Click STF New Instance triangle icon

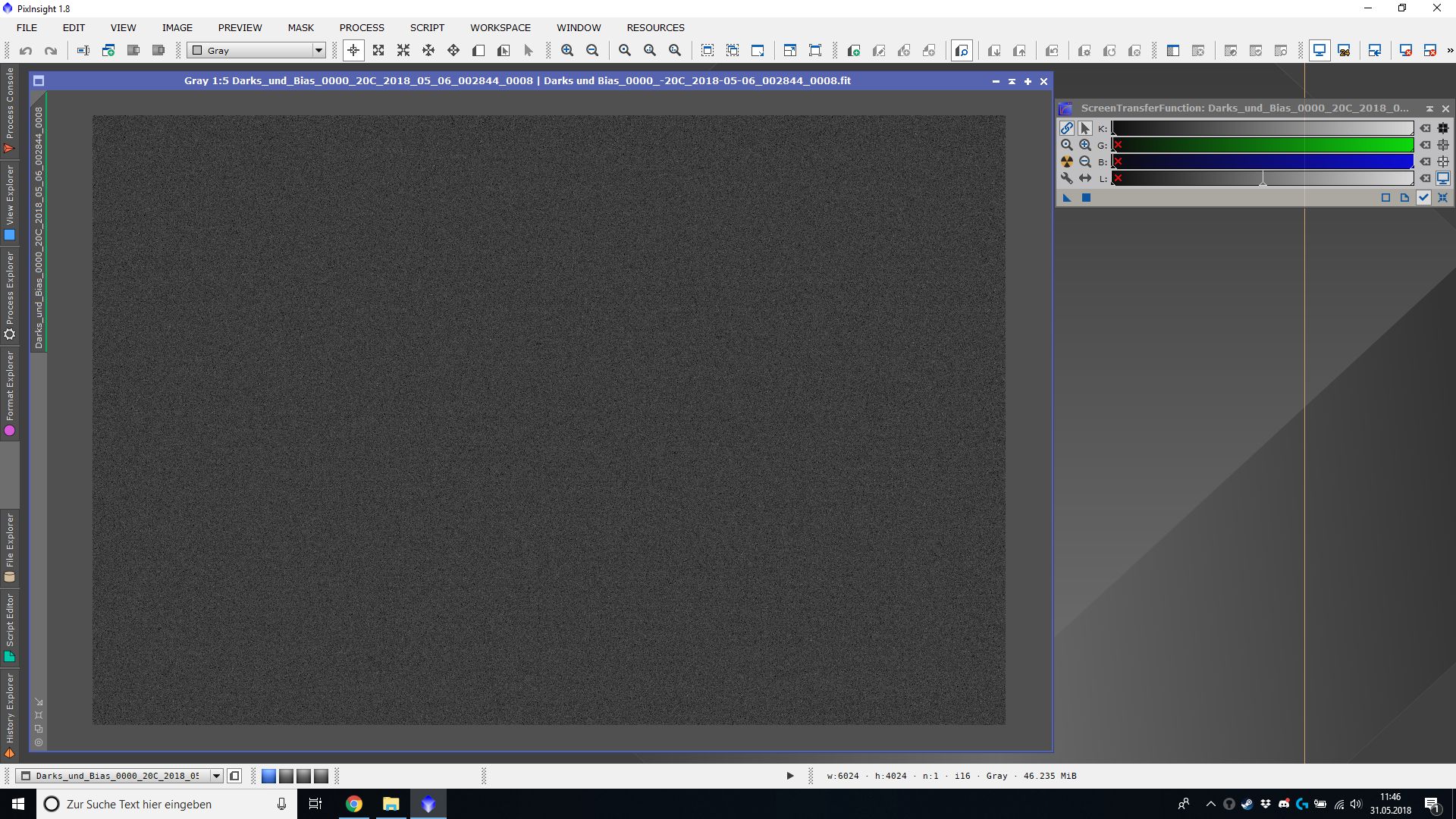(x=1067, y=198)
